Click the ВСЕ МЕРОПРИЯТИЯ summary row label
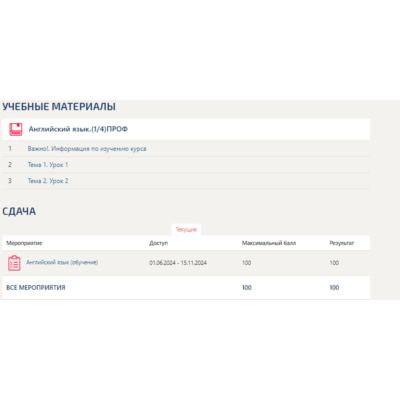The height and width of the screenshot is (400, 400). tap(36, 287)
